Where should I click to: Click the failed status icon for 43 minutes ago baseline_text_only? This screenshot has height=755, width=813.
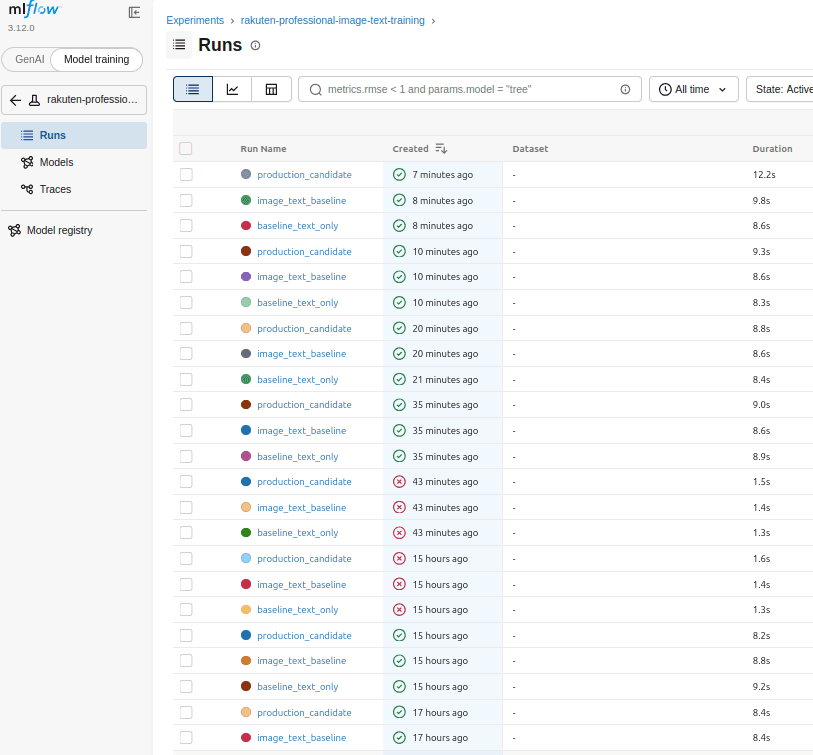coord(399,533)
